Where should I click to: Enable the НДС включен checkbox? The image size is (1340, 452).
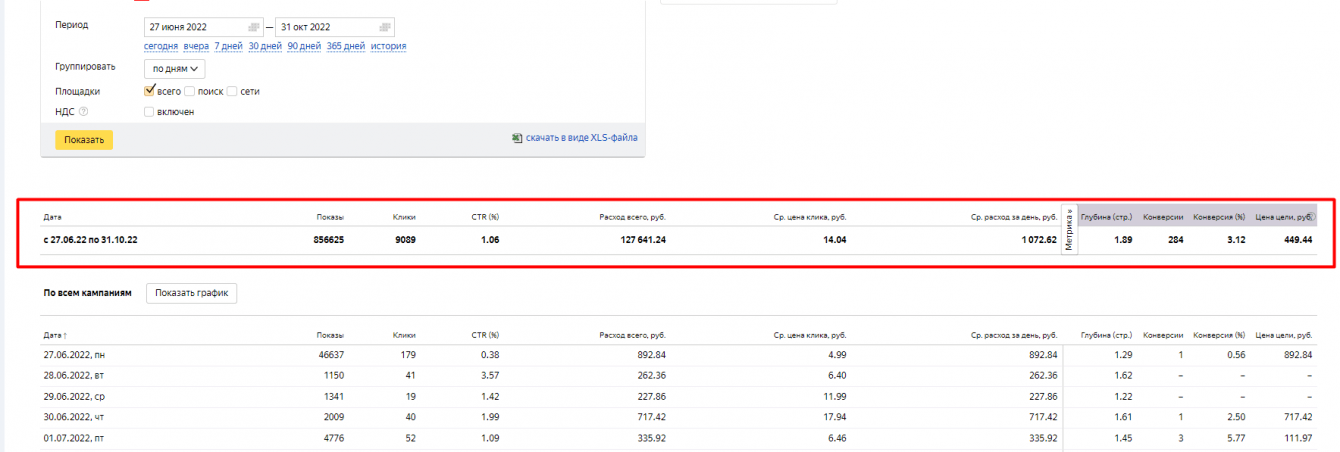click(x=150, y=112)
